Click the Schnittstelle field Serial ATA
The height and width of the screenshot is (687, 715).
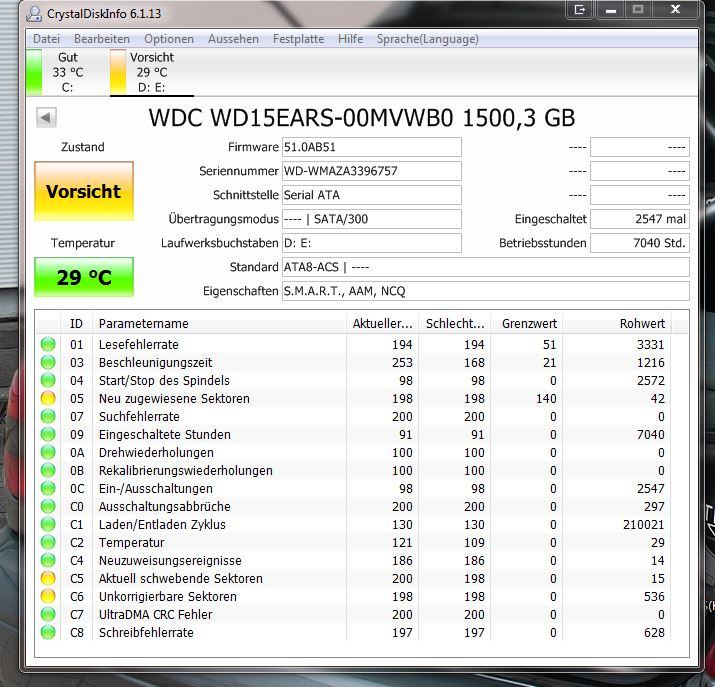tap(372, 195)
